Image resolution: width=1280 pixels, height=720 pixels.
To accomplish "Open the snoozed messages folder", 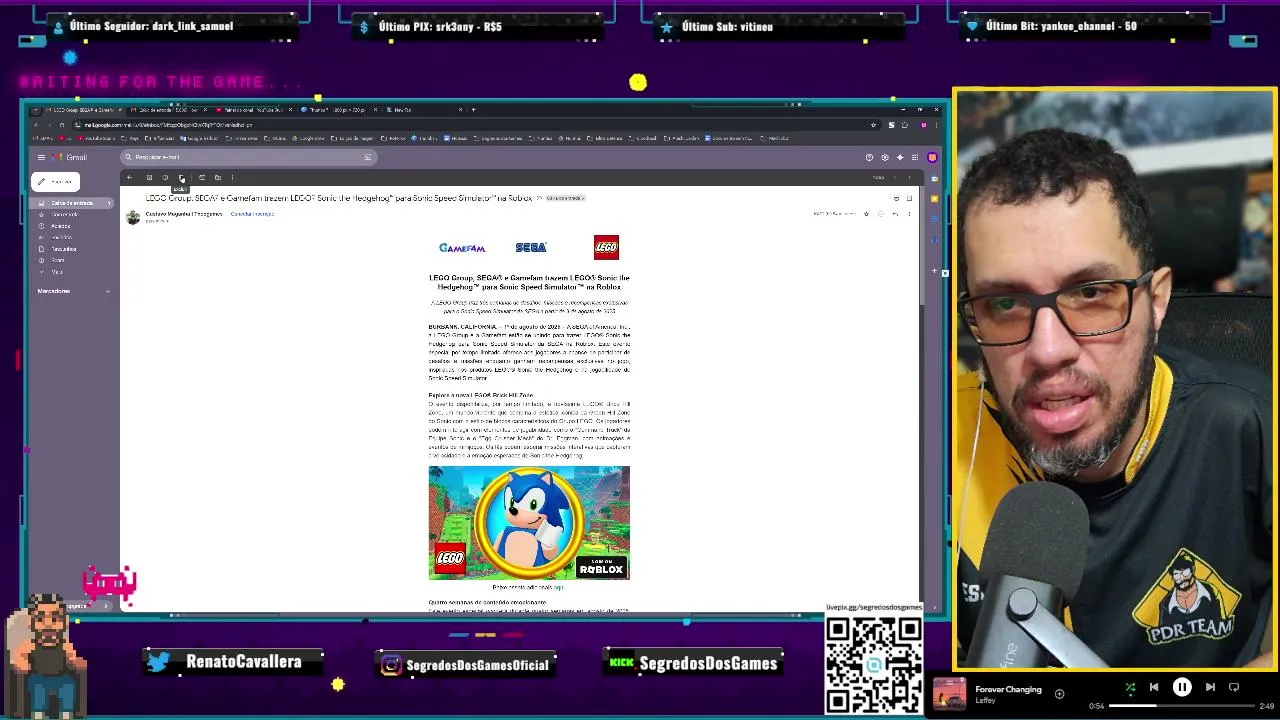I will [61, 226].
